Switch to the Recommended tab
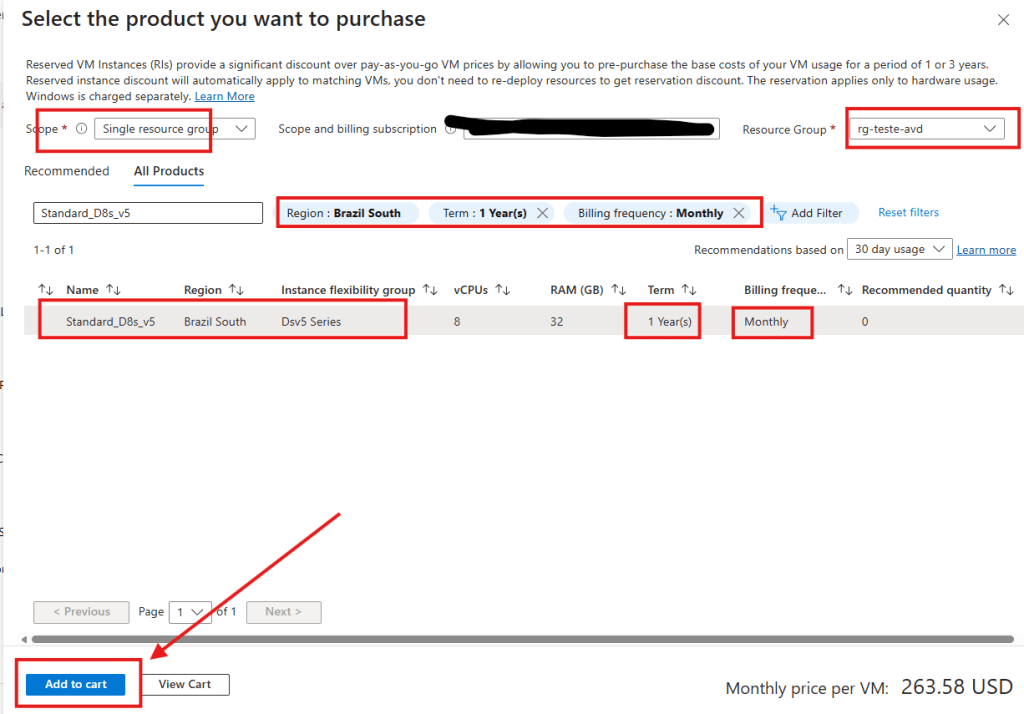The height and width of the screenshot is (714, 1024). (x=66, y=171)
